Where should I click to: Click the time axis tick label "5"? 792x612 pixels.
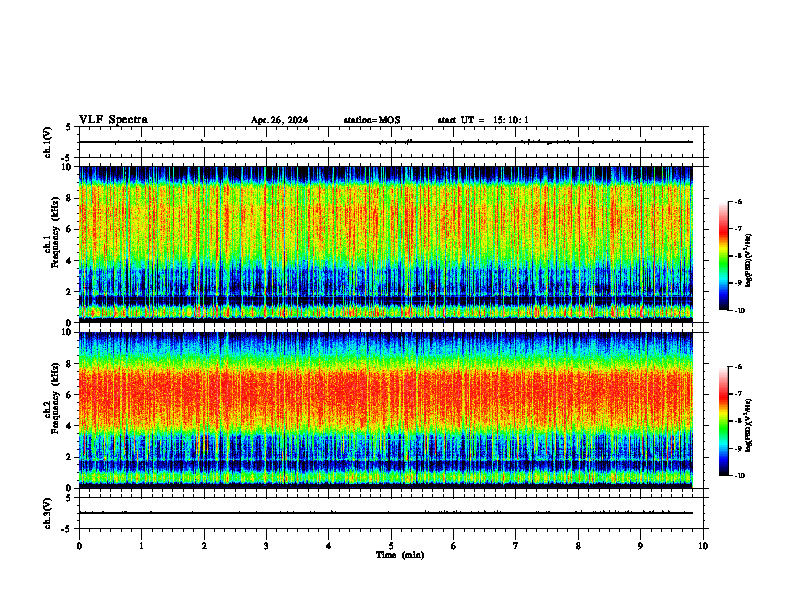coord(391,546)
